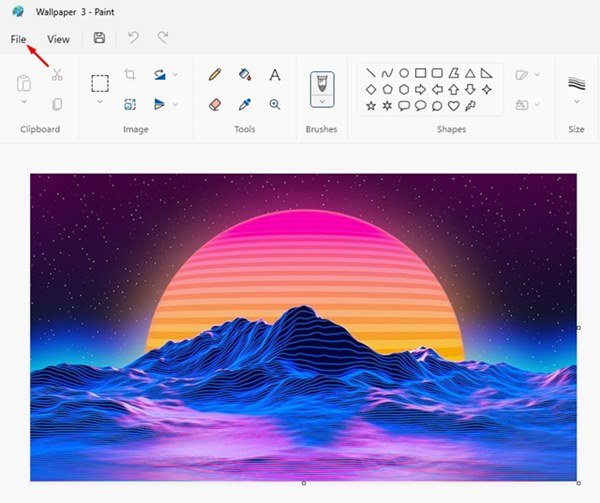
Task: Pick the Diamond shape
Action: coord(371,90)
